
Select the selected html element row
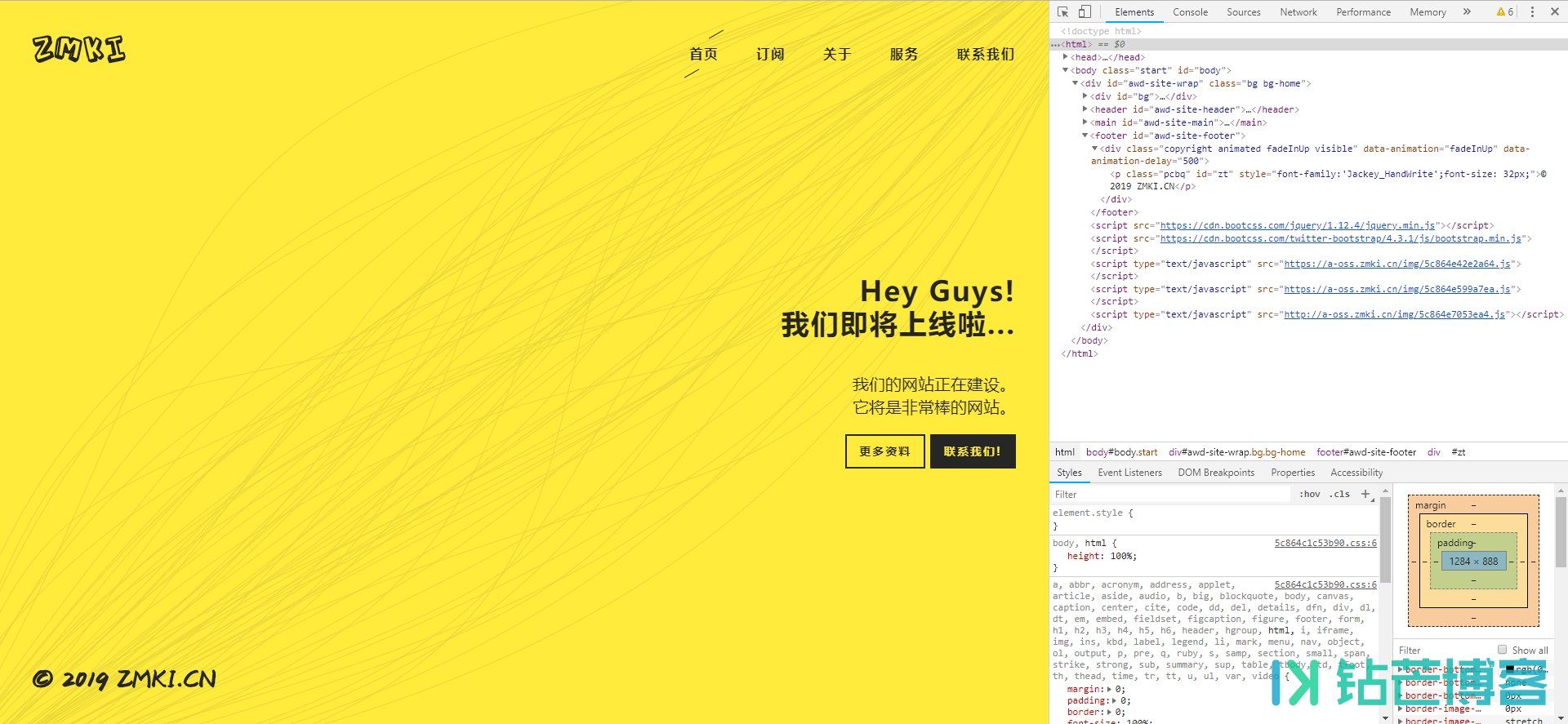tap(1308, 44)
